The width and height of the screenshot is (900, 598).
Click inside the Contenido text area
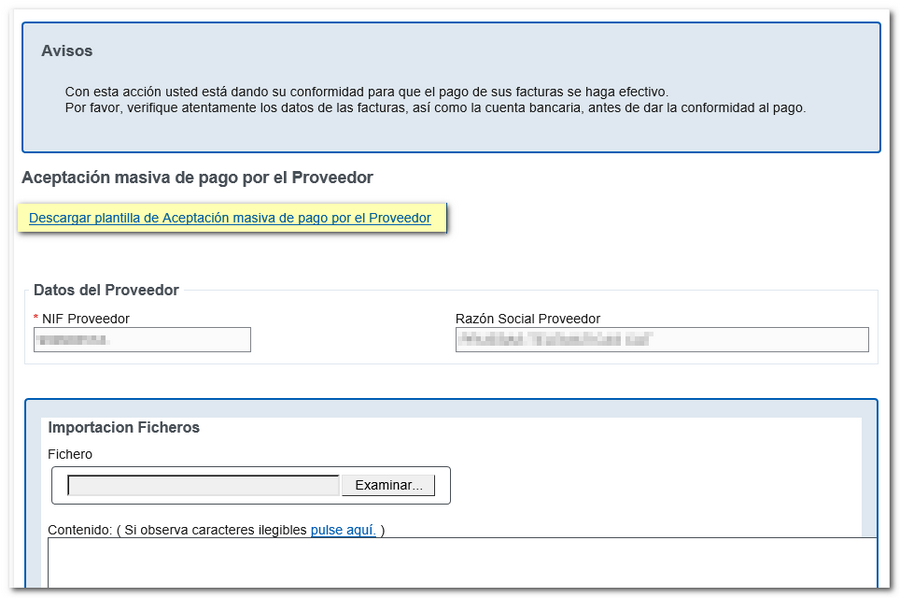[462, 562]
